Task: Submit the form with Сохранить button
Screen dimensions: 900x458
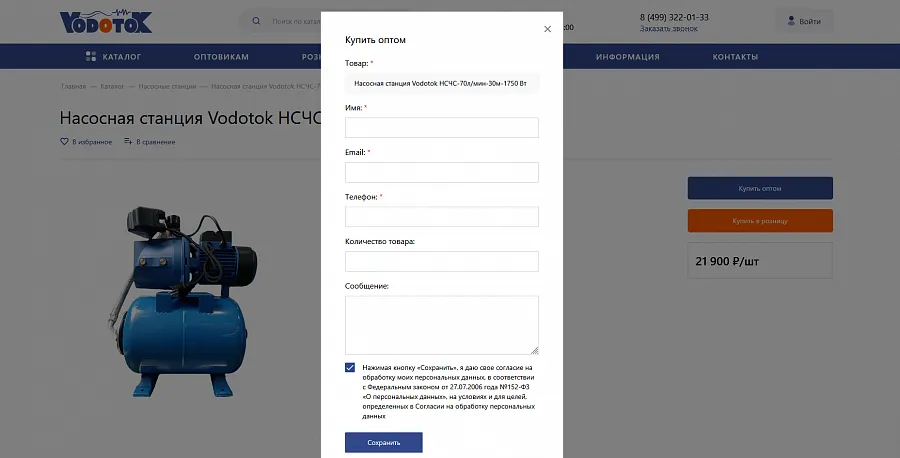Action: click(x=383, y=443)
